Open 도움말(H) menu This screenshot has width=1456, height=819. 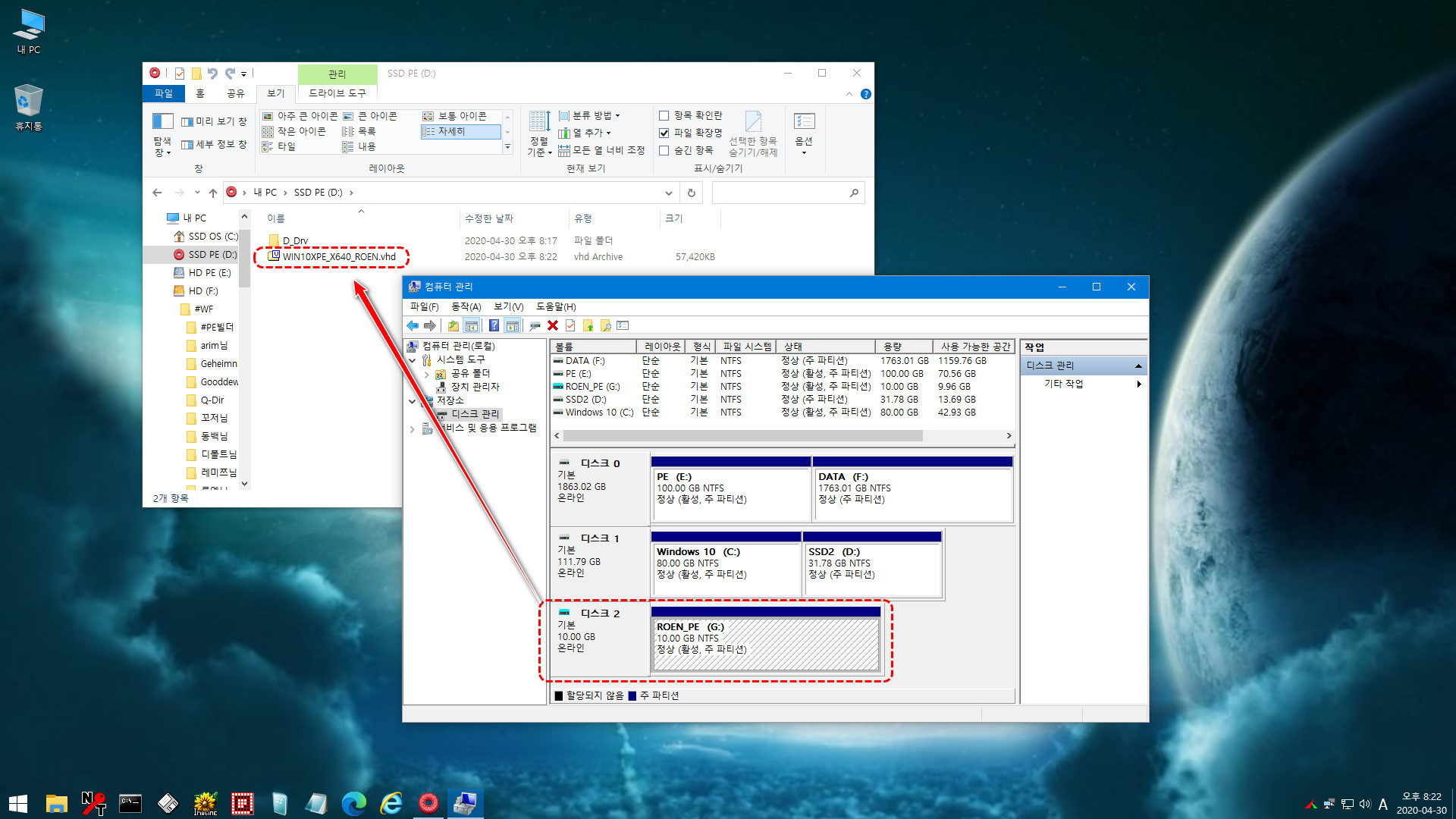[556, 306]
